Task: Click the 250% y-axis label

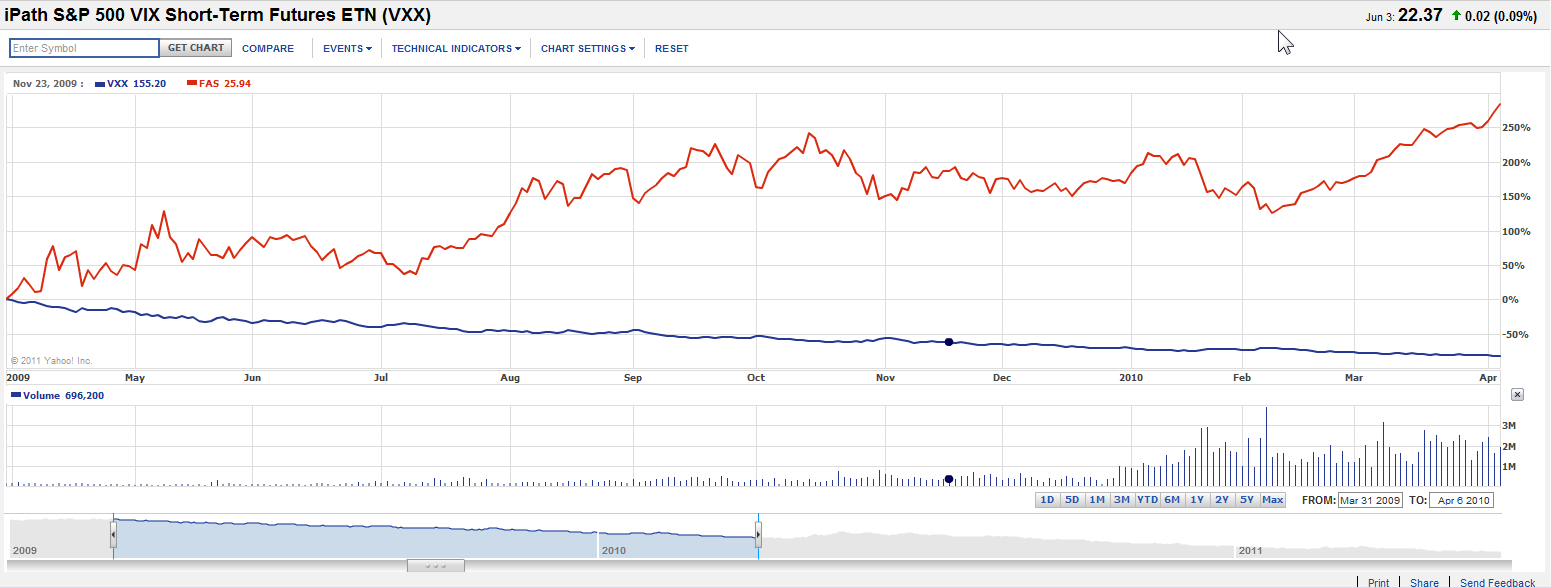Action: point(1517,128)
